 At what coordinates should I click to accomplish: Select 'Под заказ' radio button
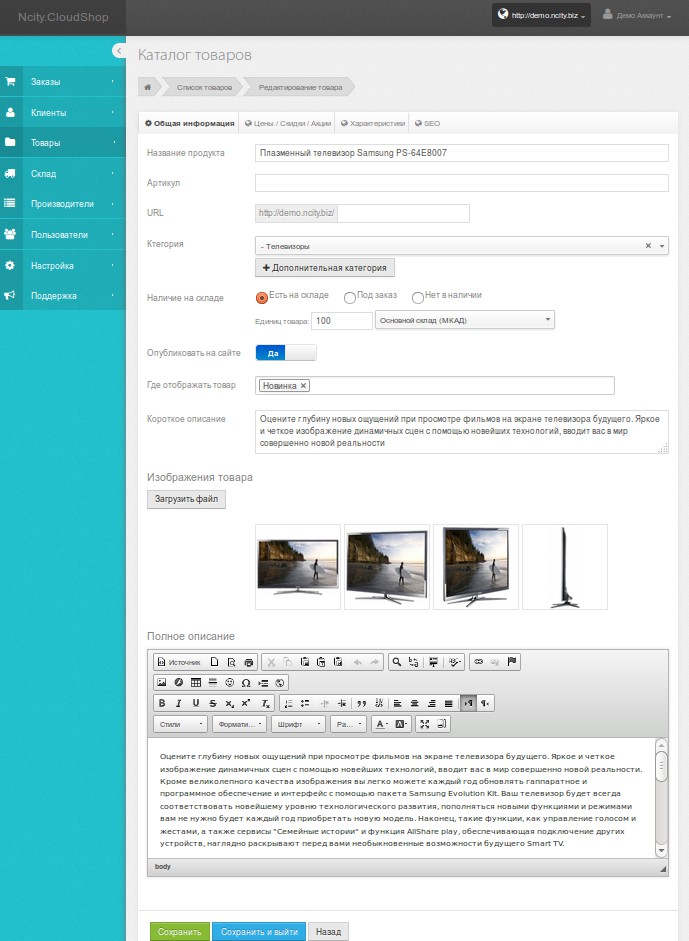pos(349,297)
